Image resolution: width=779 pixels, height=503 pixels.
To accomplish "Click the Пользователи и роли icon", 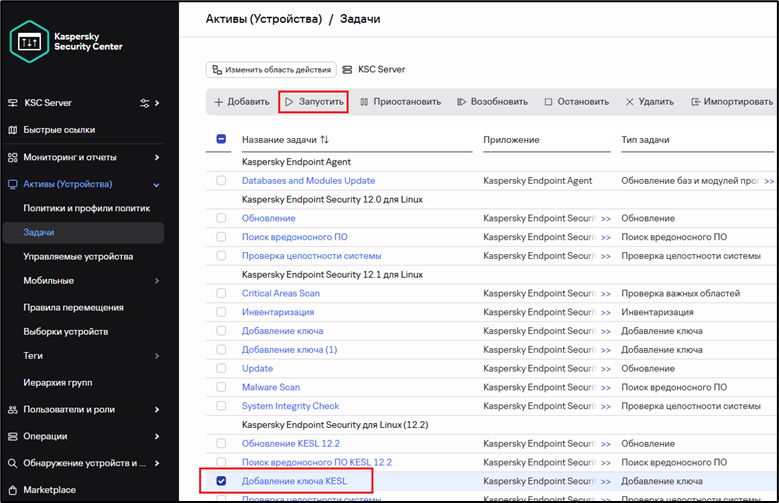I will coord(13,410).
